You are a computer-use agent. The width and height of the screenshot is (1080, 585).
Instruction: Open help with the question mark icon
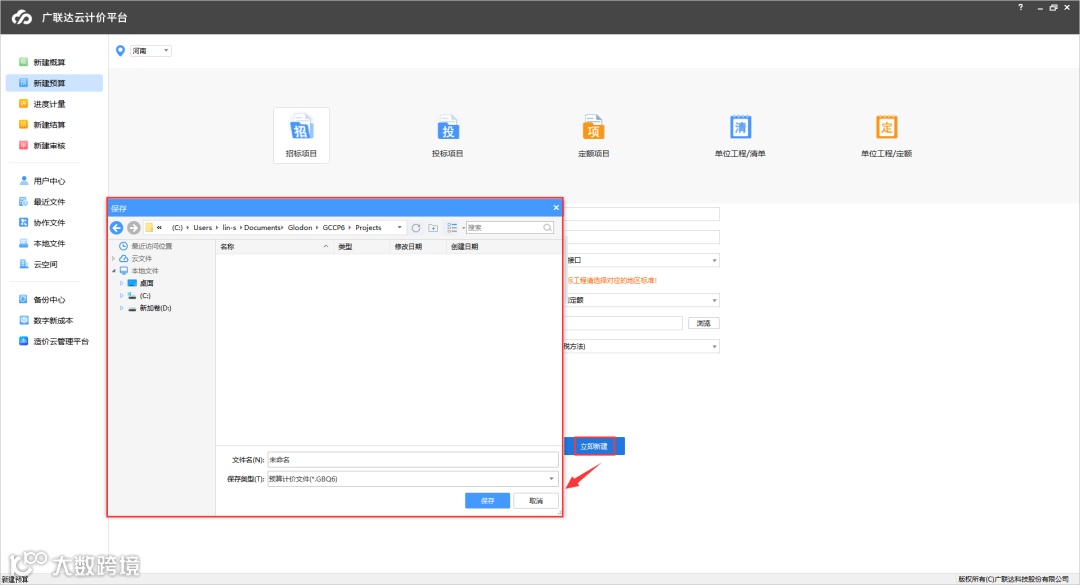pyautogui.click(x=1021, y=7)
